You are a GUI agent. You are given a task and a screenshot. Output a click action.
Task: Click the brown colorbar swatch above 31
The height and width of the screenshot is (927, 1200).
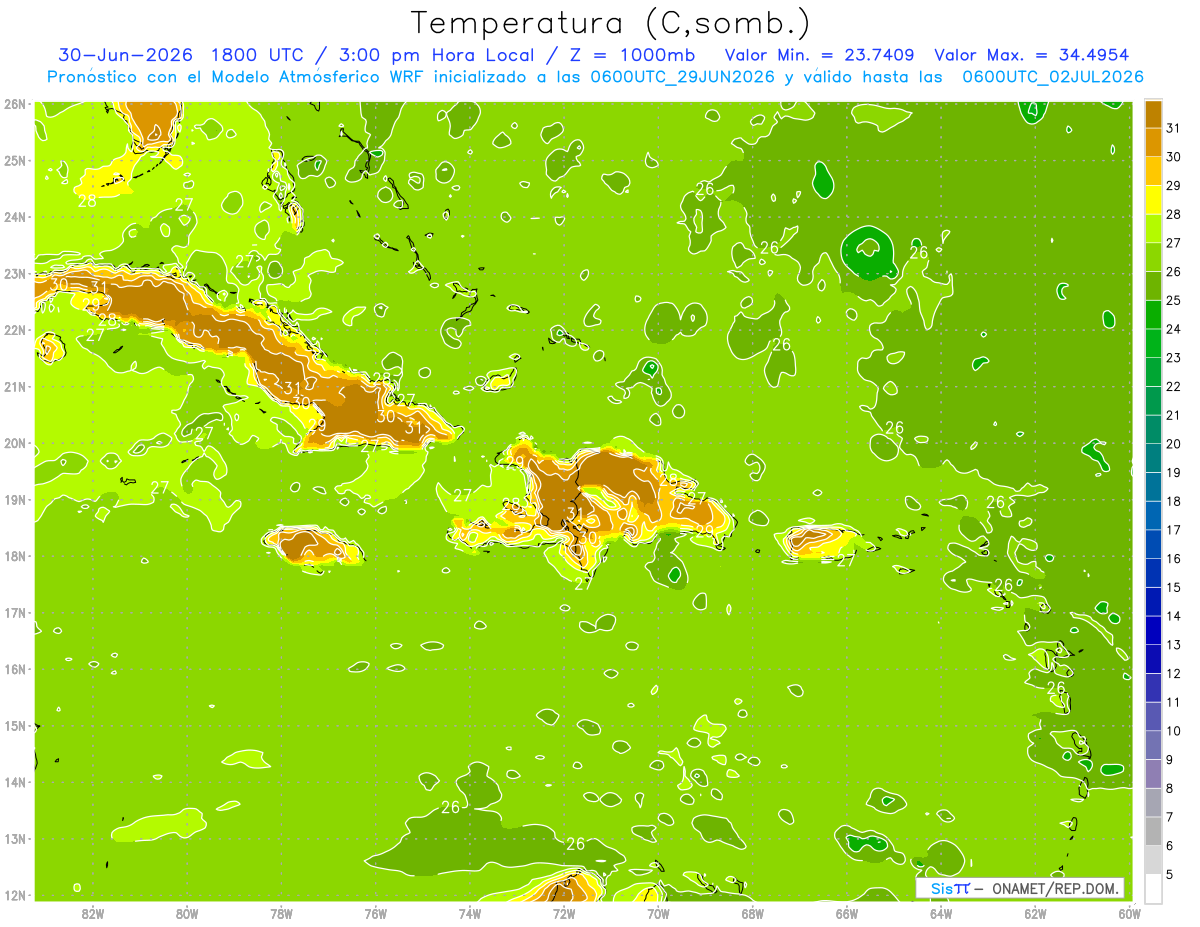(x=1153, y=114)
